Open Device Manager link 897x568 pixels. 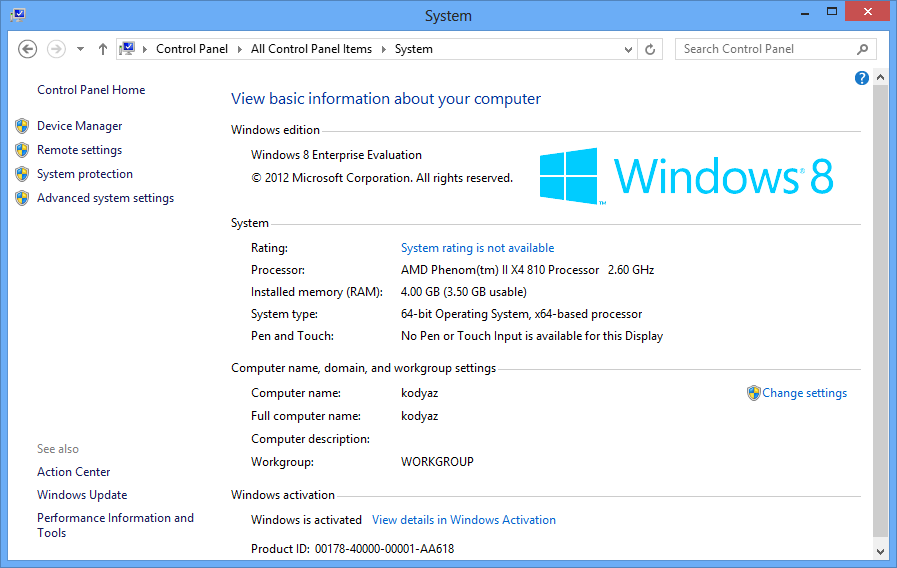80,126
